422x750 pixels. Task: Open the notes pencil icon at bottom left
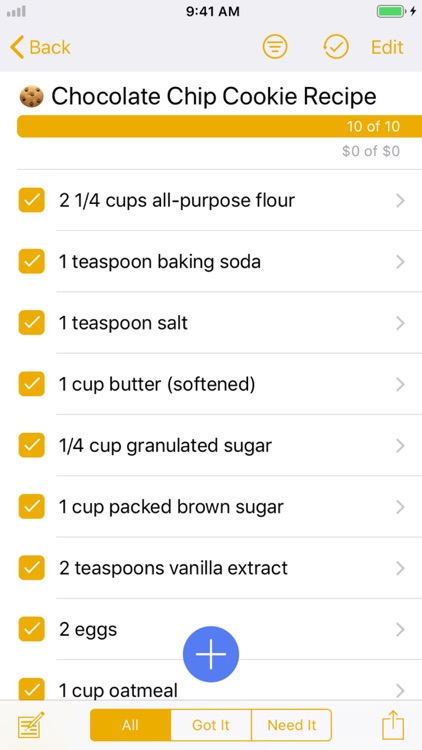[31, 725]
